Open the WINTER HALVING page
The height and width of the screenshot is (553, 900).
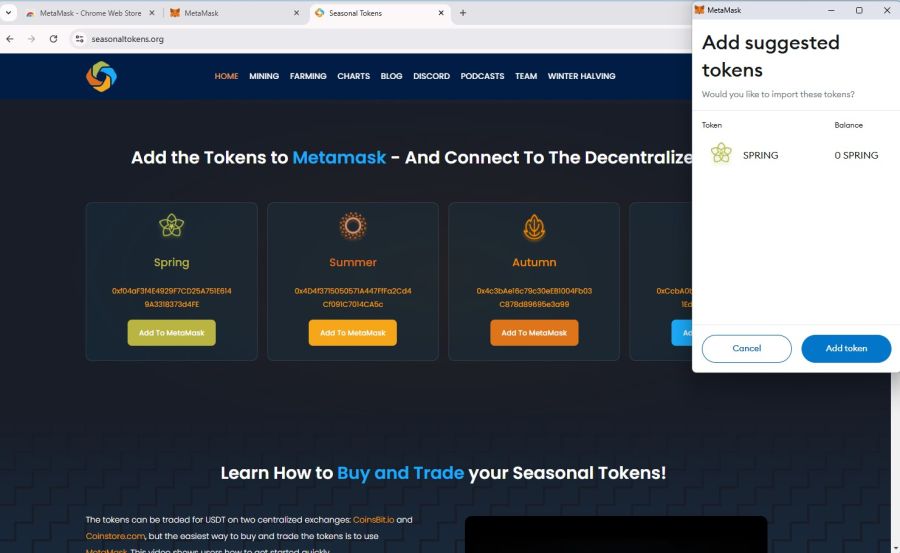581,76
